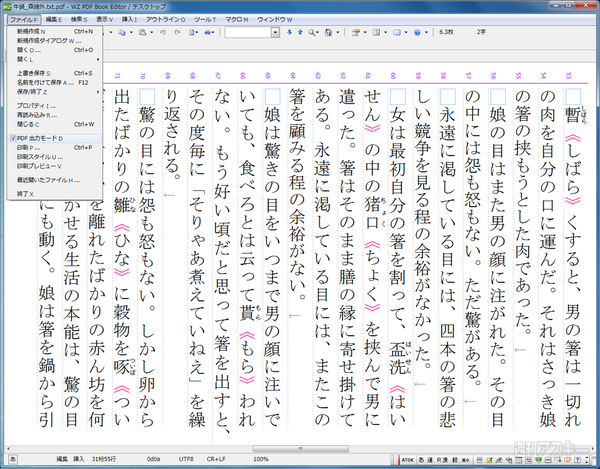
Task: Click the blue help question icon
Action: coord(417,33)
